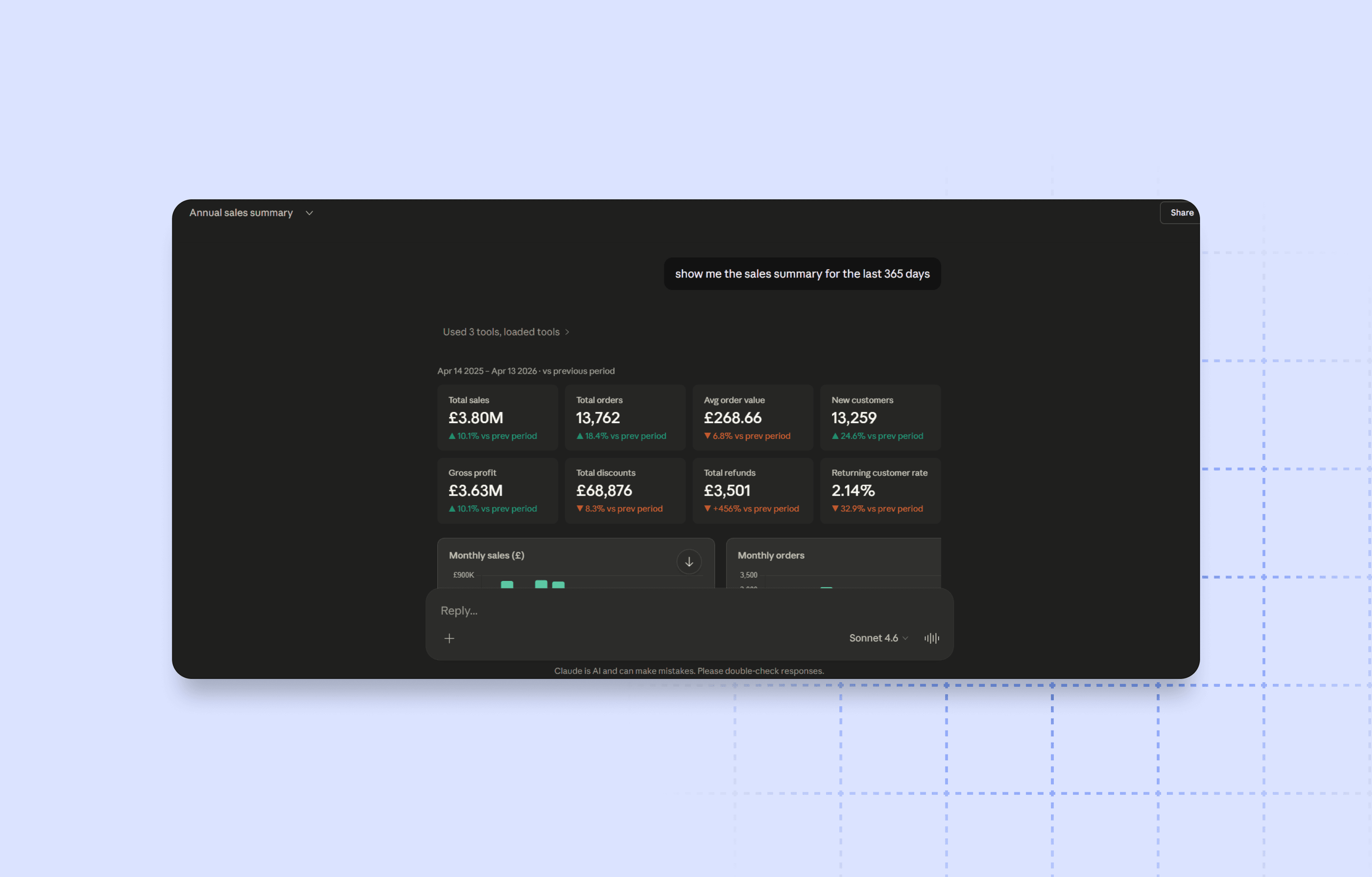Click into the Reply input field

(627, 610)
